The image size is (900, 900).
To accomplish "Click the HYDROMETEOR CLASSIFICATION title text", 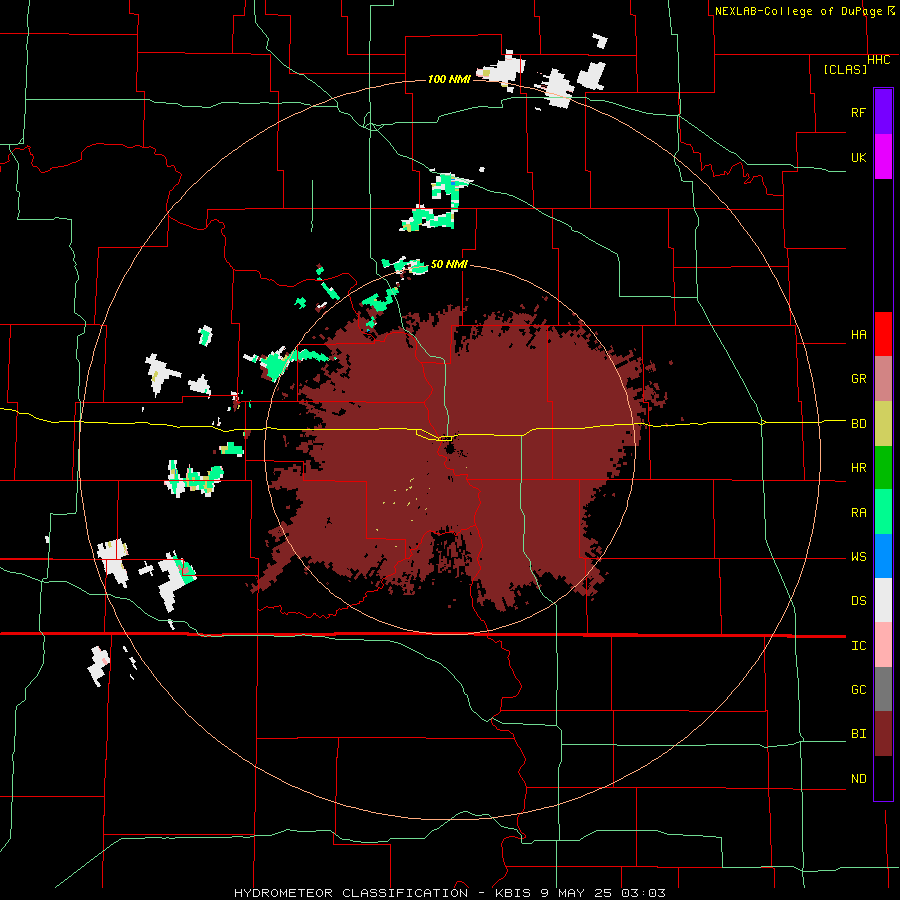I will (x=351, y=893).
